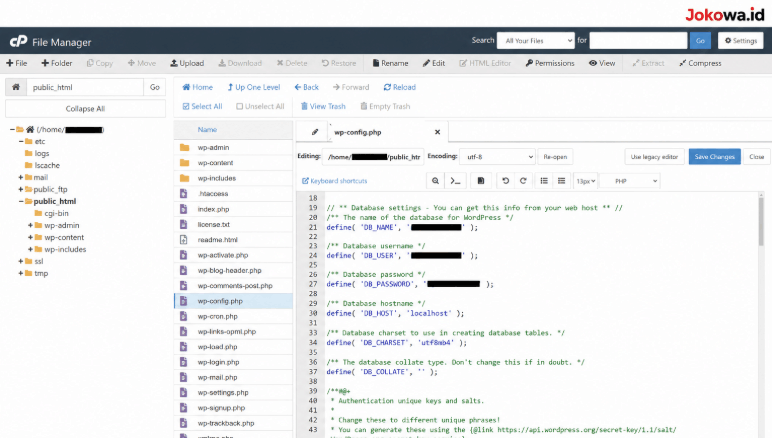
Task: Click the editor Close button
Action: tap(757, 156)
